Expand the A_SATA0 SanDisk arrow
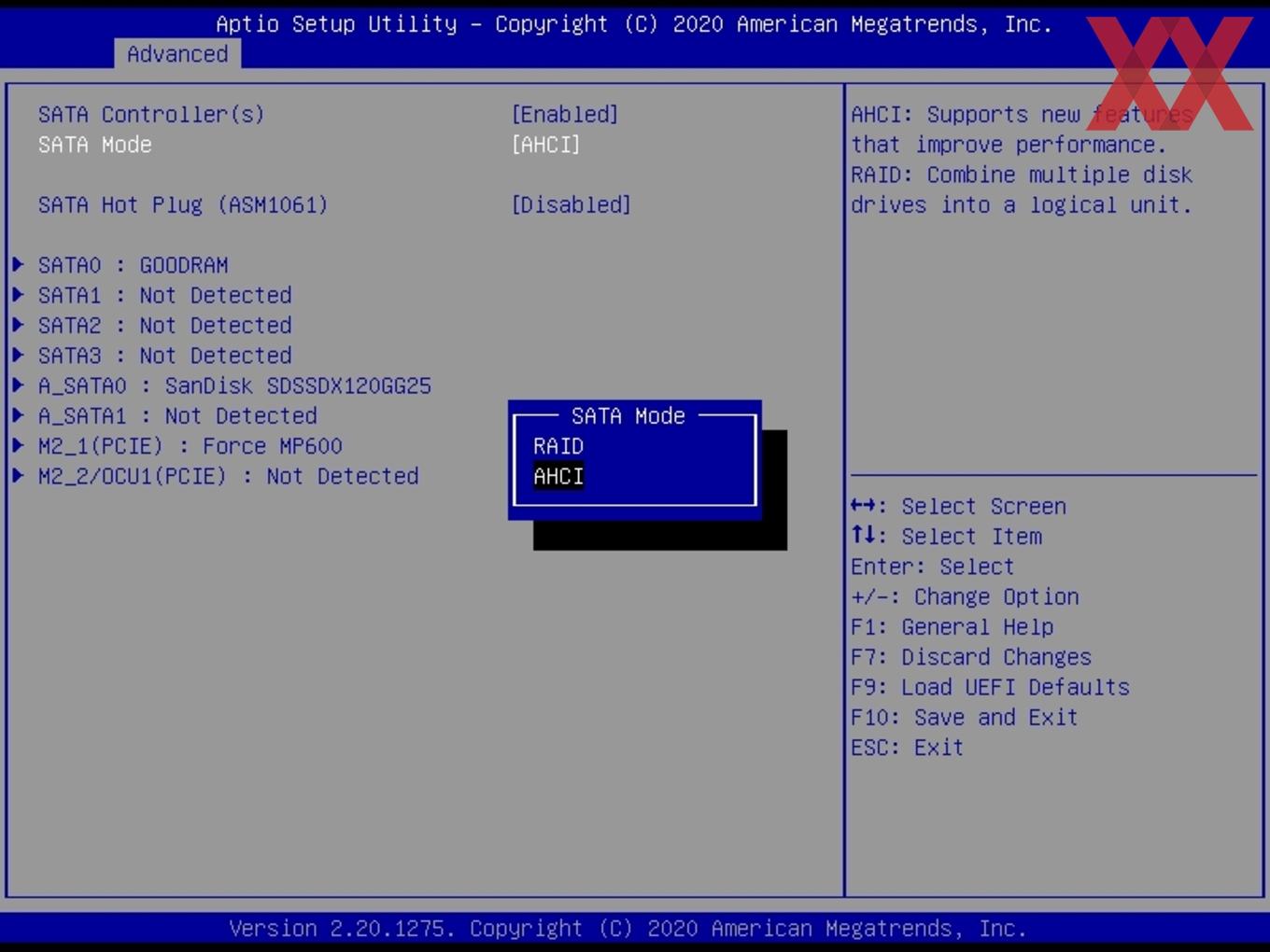The image size is (1270, 952). point(18,385)
